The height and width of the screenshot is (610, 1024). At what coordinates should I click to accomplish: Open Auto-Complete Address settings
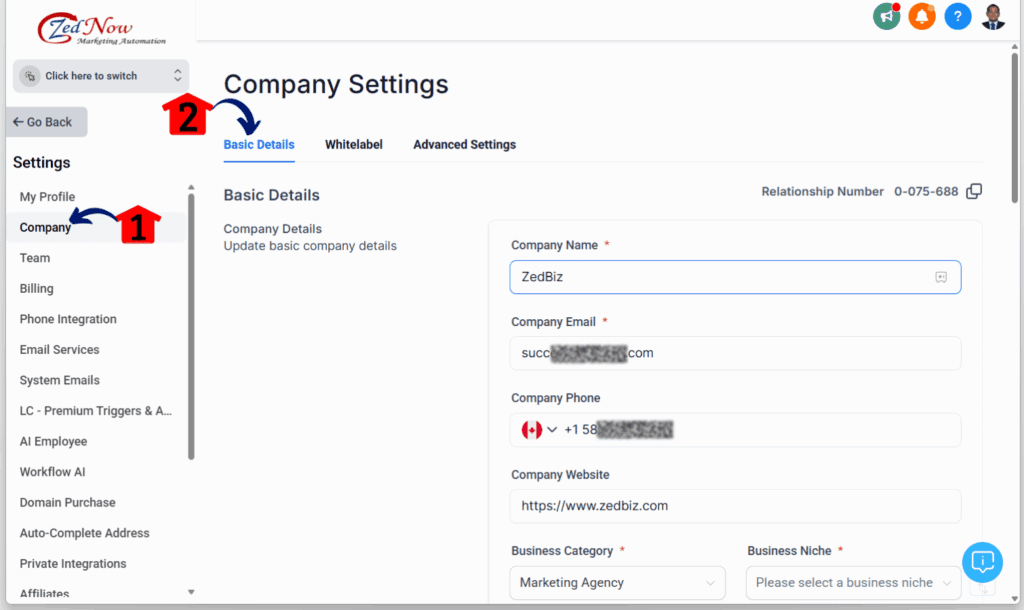[x=84, y=533]
